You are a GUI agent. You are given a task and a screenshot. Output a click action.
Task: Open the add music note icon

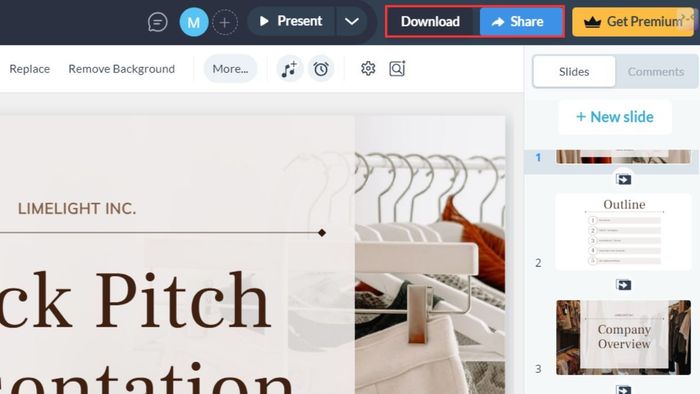(289, 69)
